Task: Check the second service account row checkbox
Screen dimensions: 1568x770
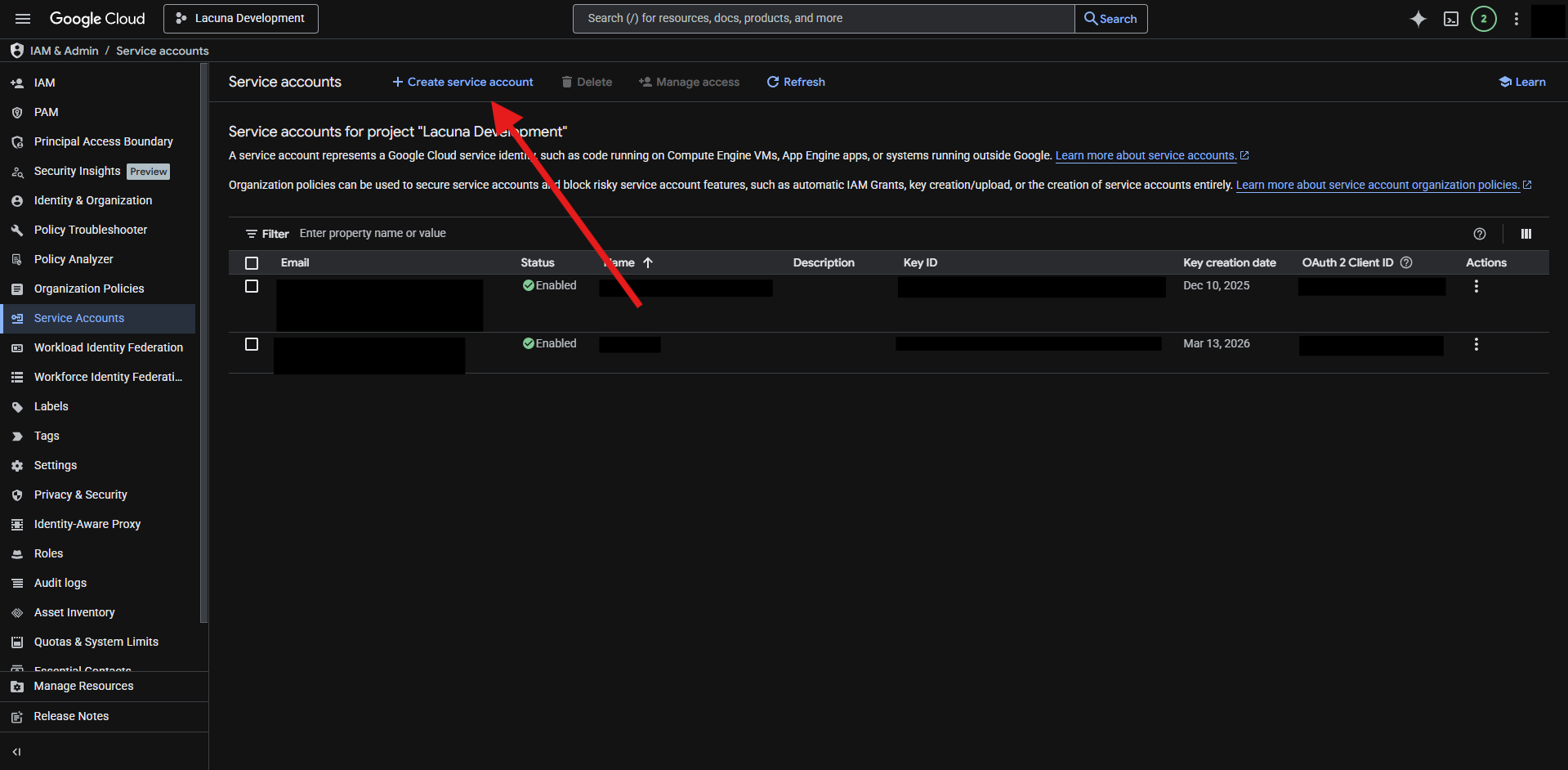Action: pos(252,344)
